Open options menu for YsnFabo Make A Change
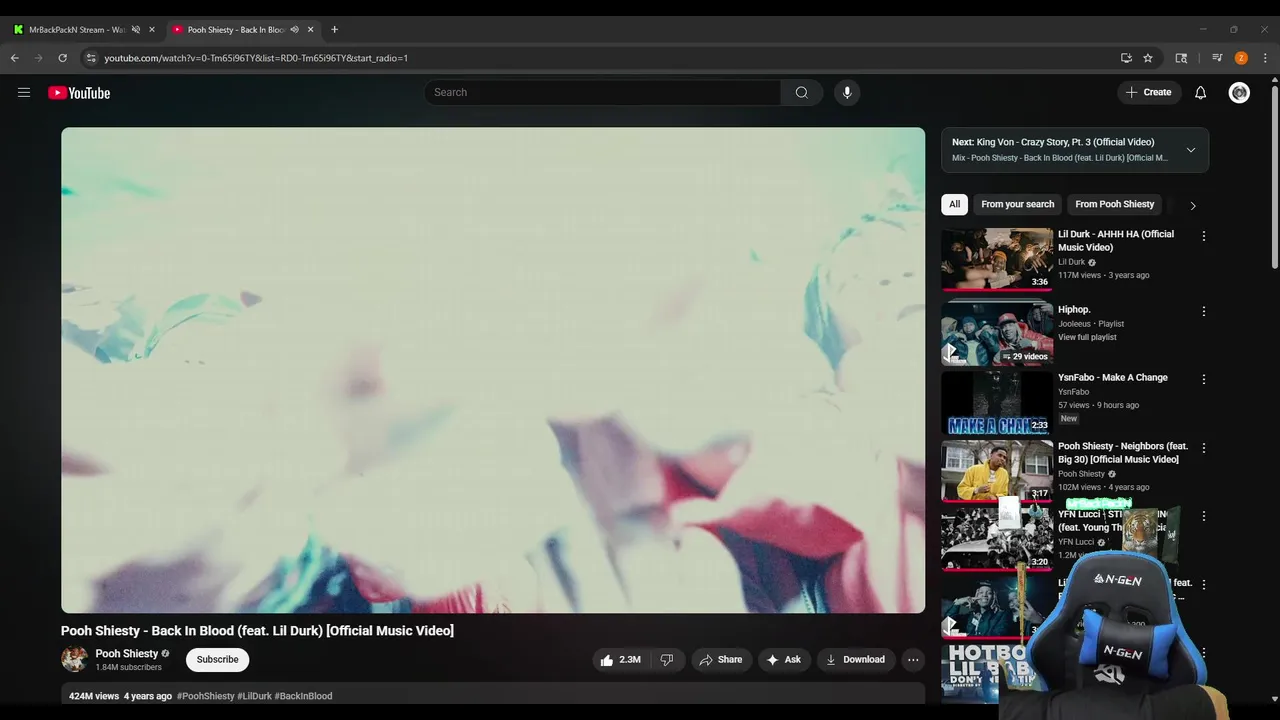This screenshot has width=1280, height=720. click(1204, 379)
